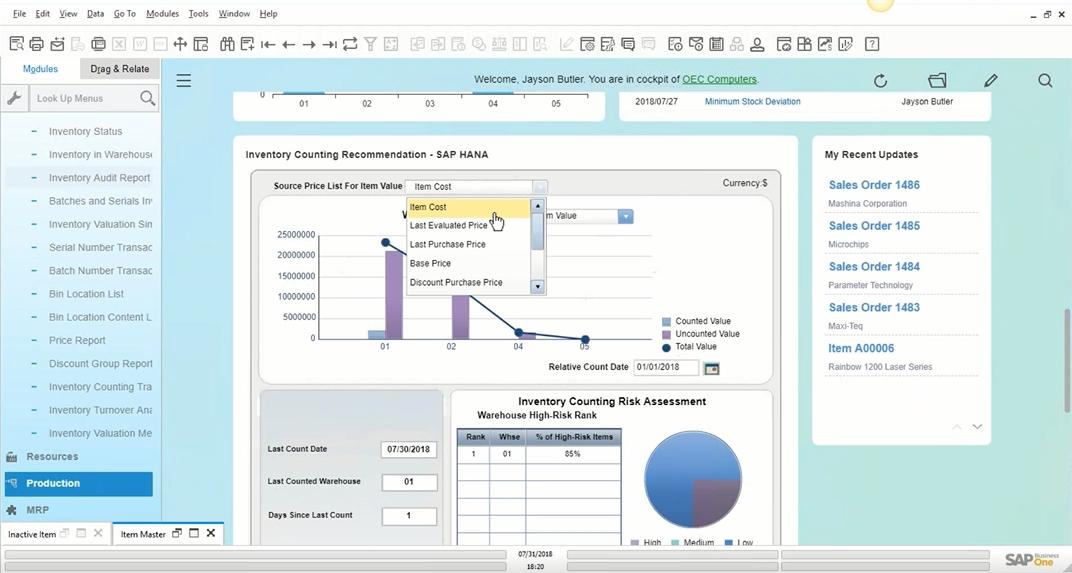Open cockpit search magnifier at top right

coord(1045,80)
